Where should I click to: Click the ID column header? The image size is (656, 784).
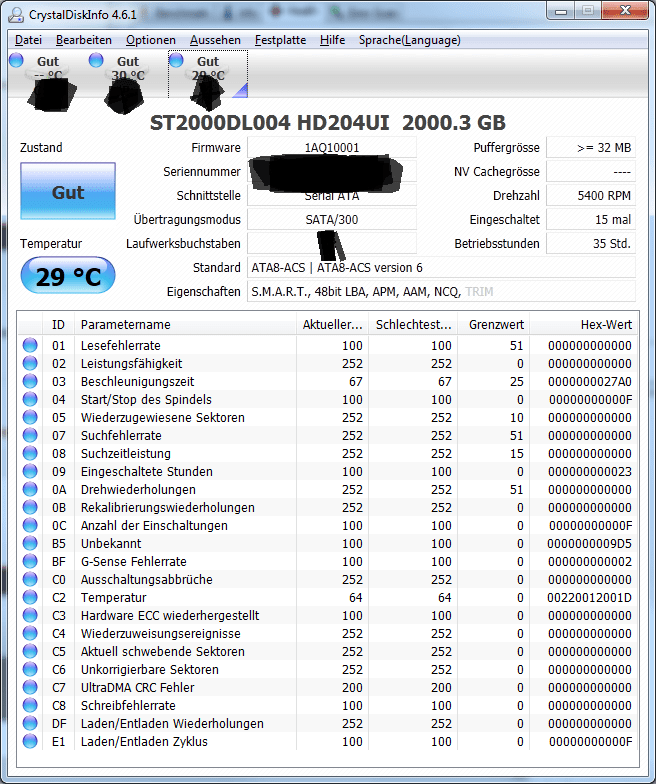(x=58, y=324)
